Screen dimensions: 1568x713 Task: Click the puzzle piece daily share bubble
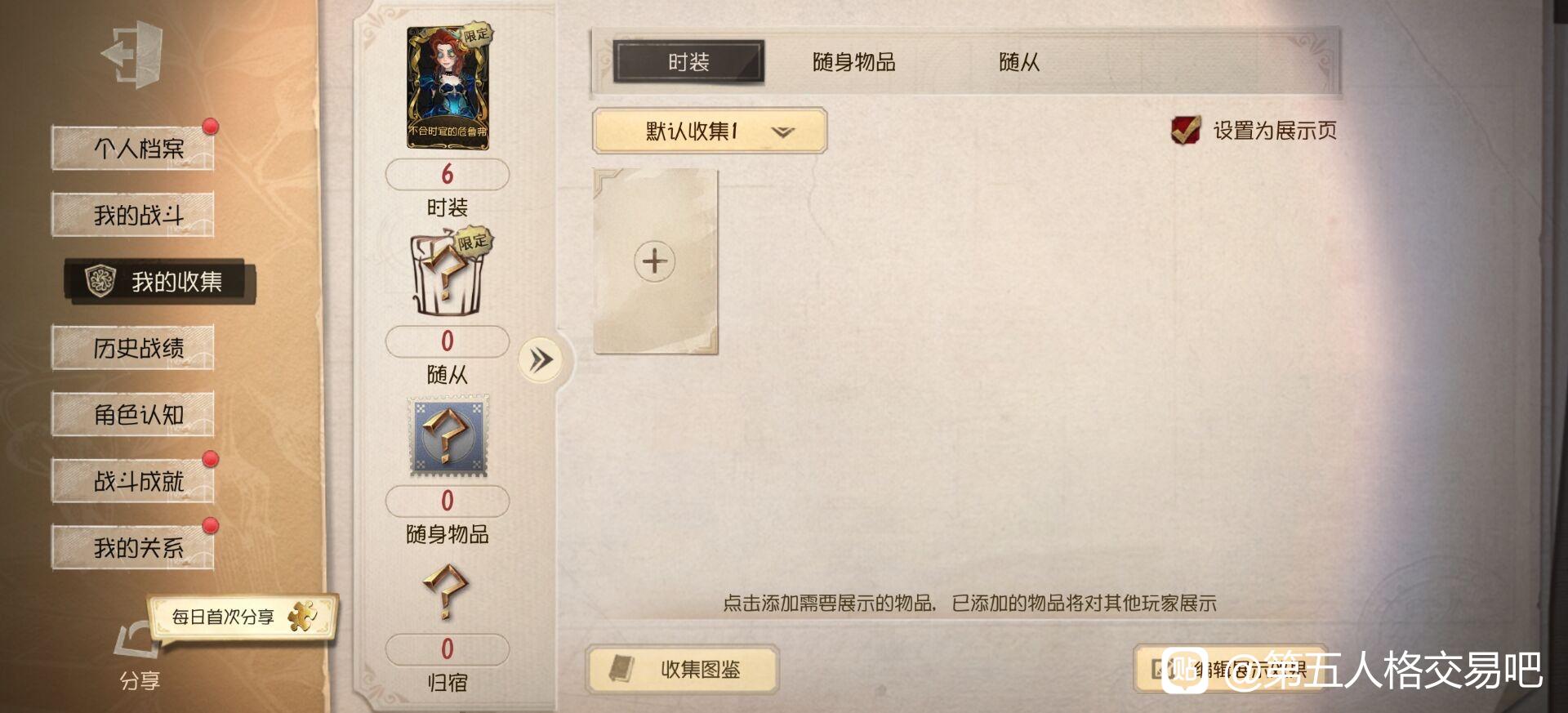[243, 617]
